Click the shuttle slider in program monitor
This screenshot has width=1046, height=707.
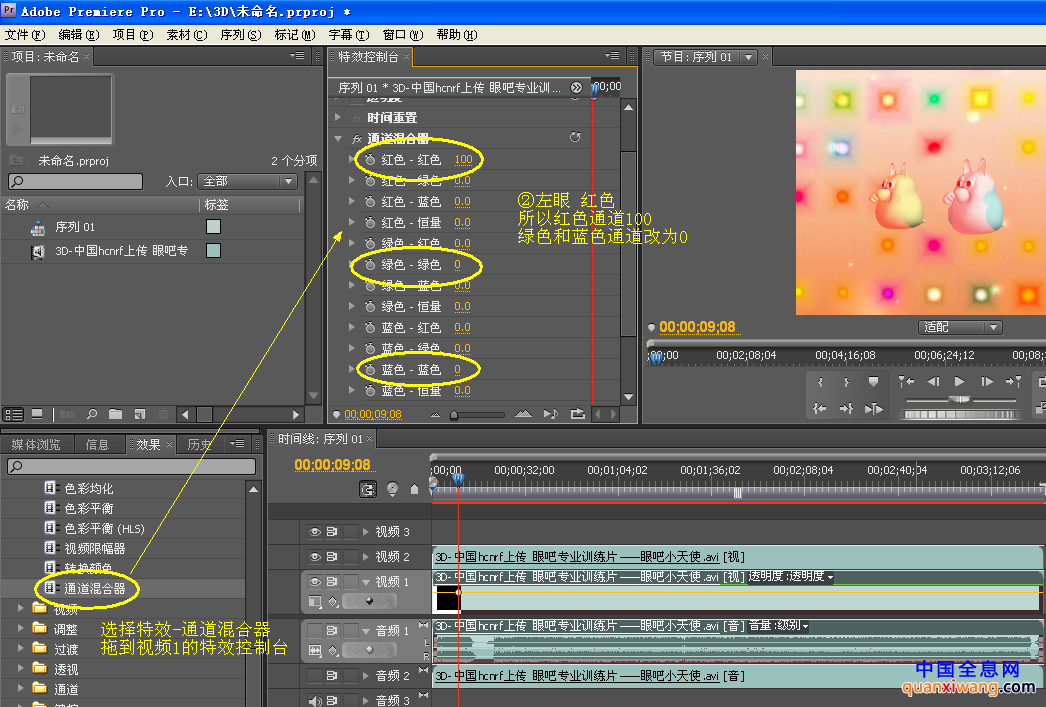pos(960,400)
